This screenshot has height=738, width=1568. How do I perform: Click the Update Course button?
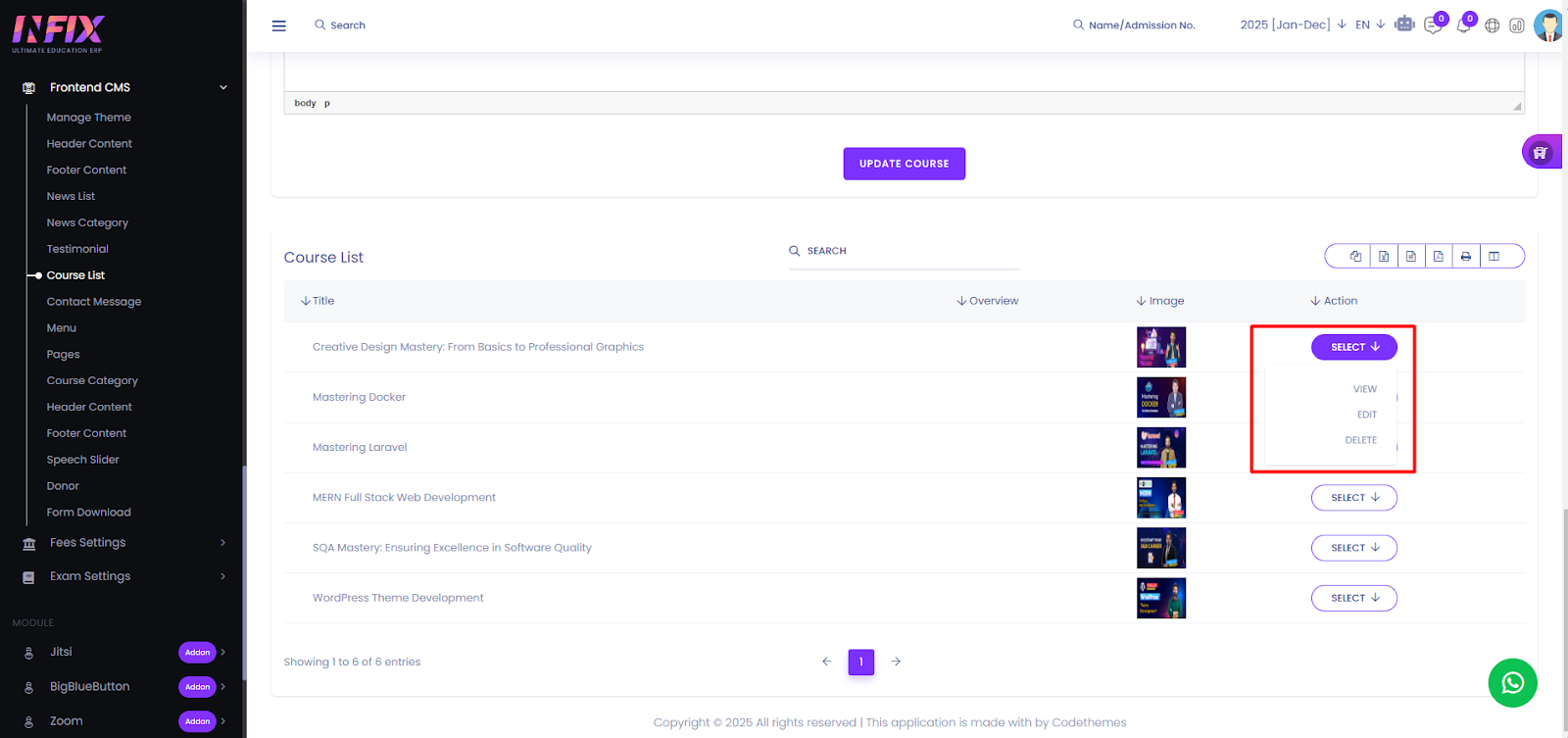pyautogui.click(x=904, y=164)
